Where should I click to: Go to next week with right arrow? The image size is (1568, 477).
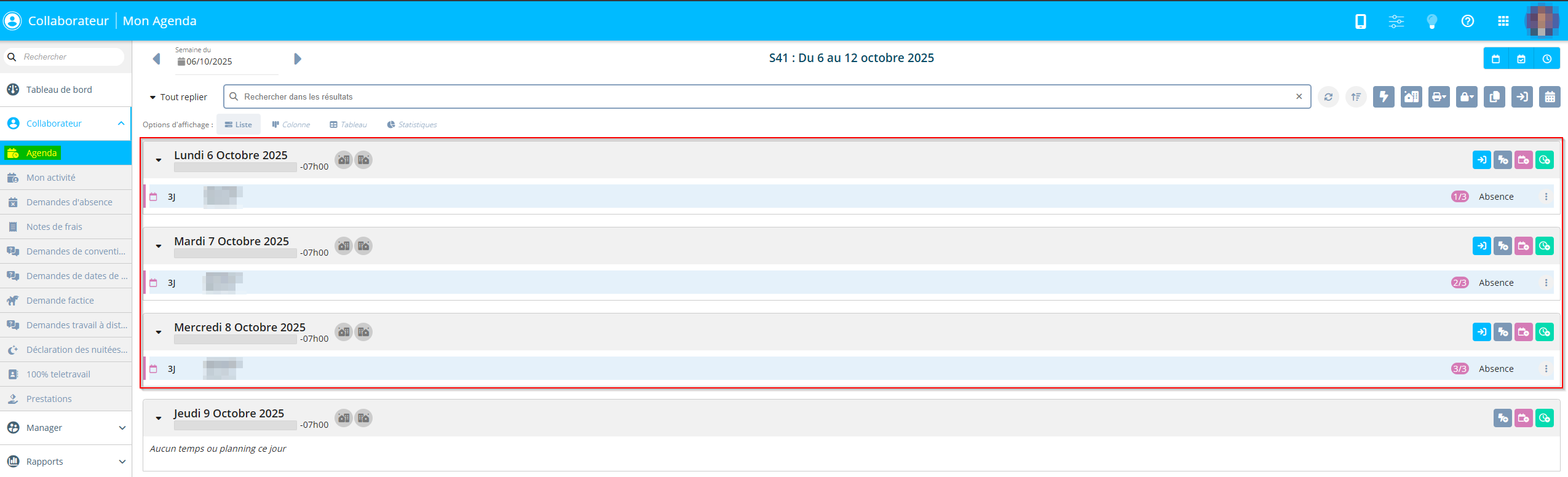pos(298,59)
